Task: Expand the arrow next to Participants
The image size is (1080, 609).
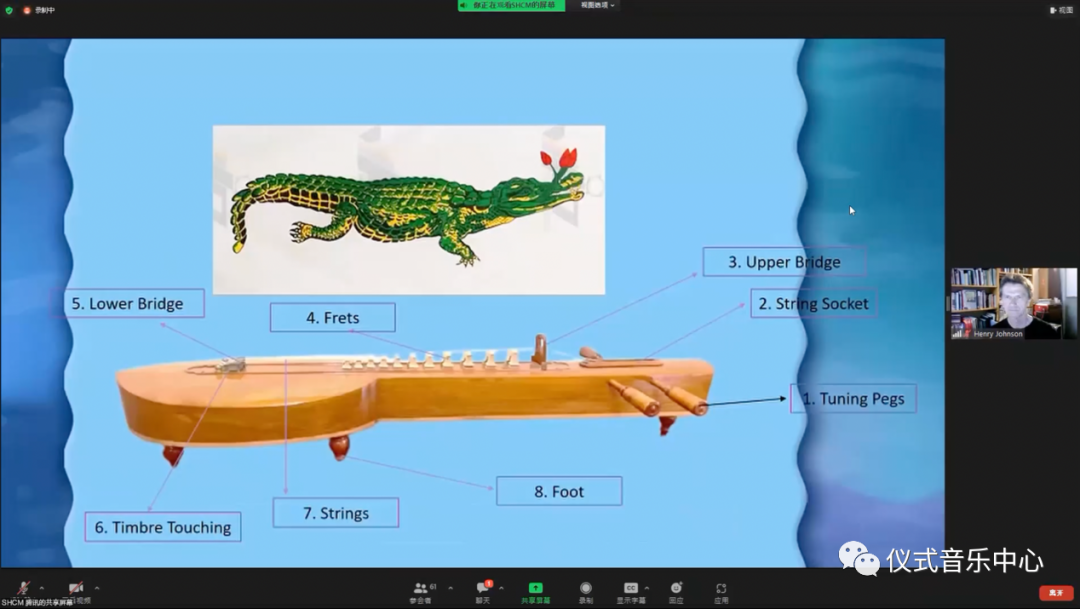Action: [x=450, y=588]
